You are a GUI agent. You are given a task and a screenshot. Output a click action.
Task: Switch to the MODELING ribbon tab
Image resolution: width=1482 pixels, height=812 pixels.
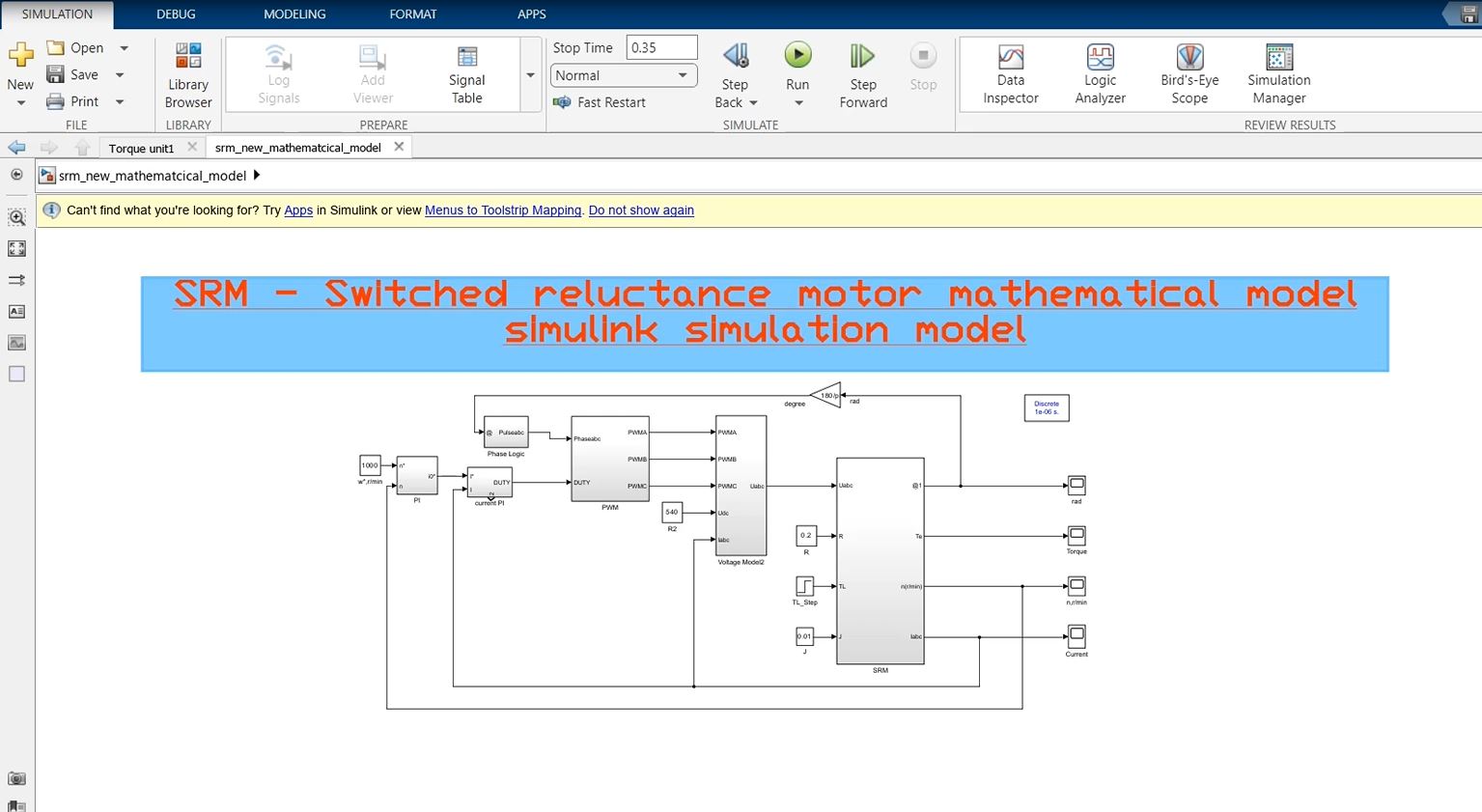[x=294, y=14]
